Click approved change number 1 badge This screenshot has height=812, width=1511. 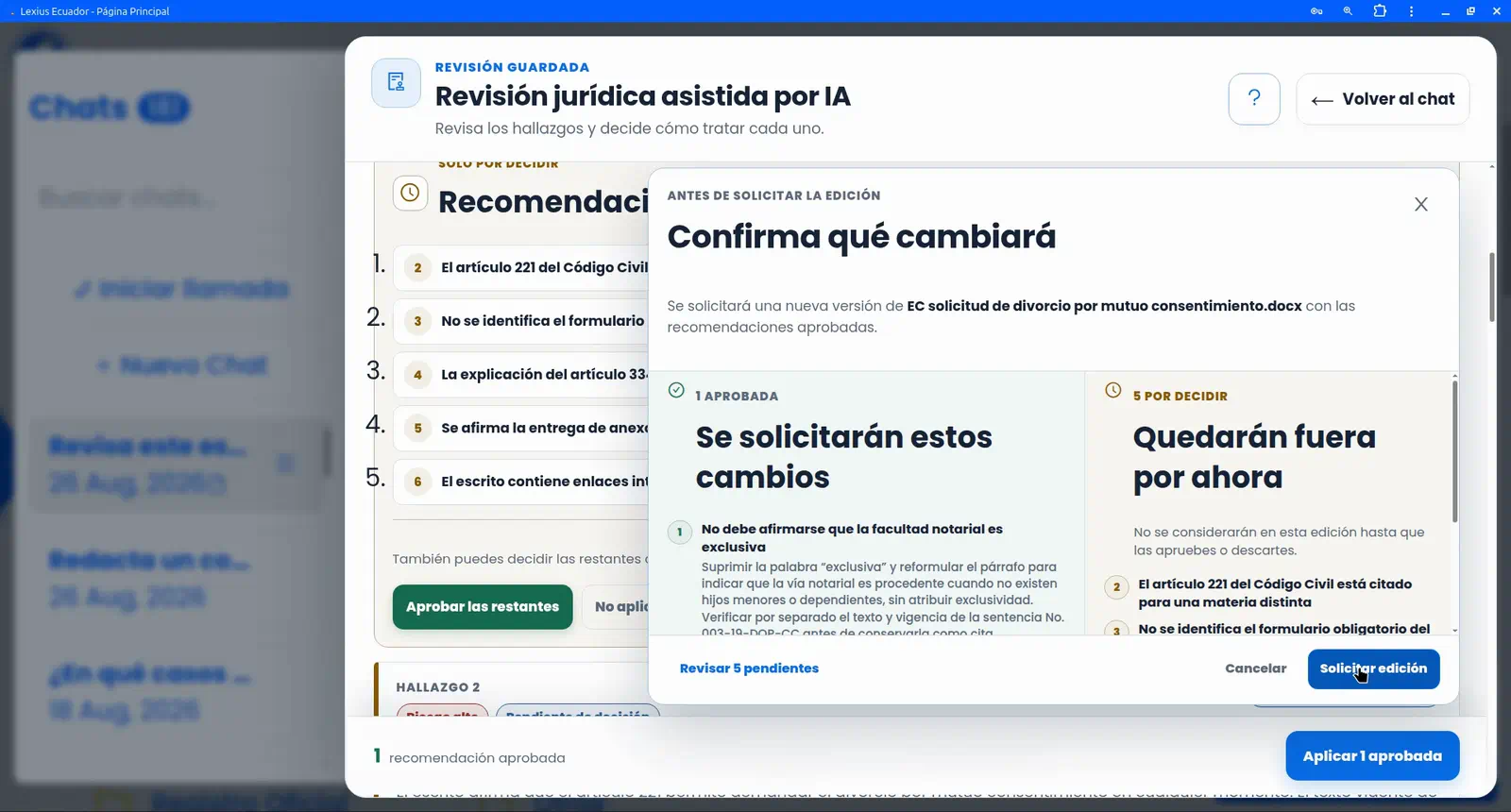(x=679, y=532)
